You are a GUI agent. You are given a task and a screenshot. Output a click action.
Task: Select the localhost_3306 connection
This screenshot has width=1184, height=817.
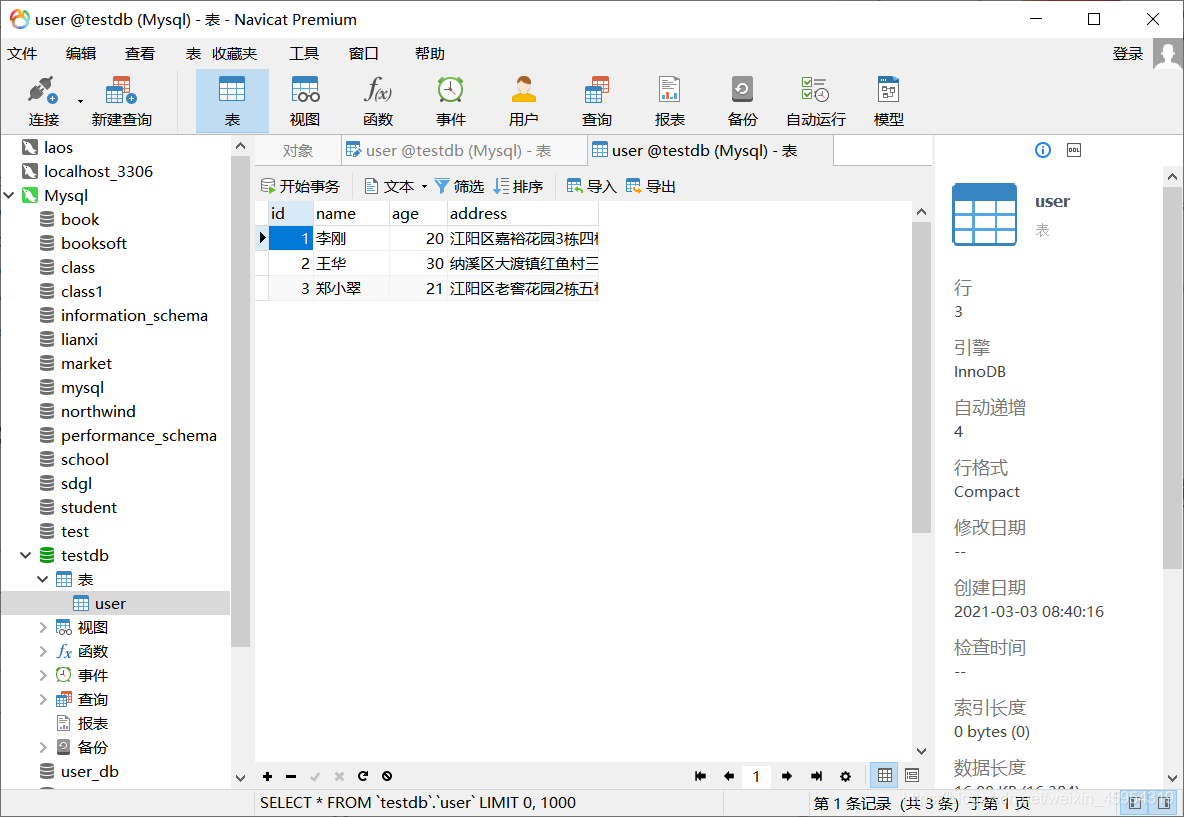[98, 171]
